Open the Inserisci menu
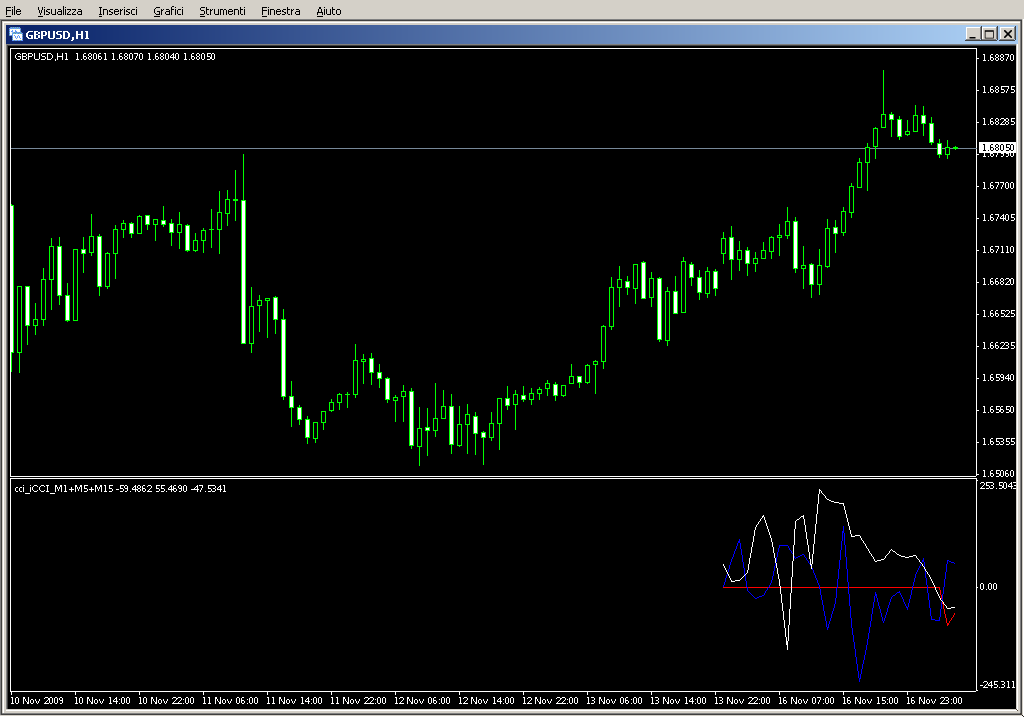 coord(118,11)
